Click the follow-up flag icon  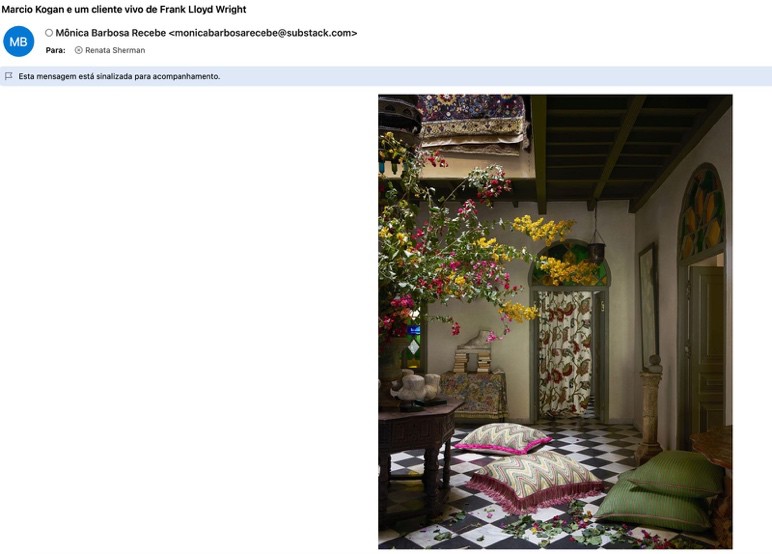[x=9, y=76]
